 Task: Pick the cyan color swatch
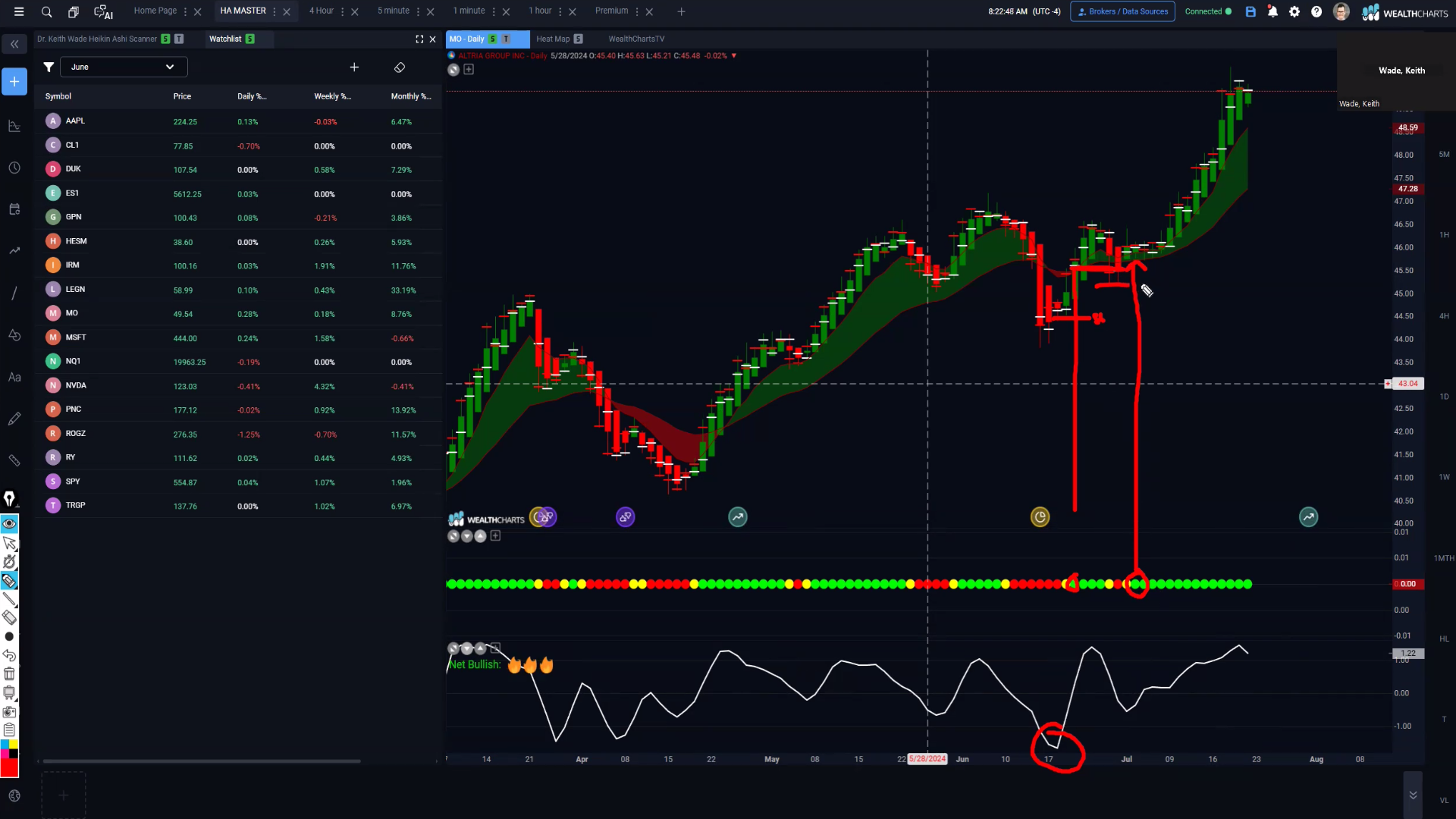tap(5, 744)
